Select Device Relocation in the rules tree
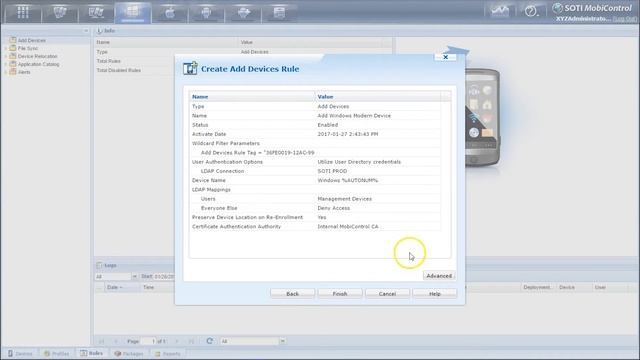This screenshot has width=640, height=360. tap(38, 56)
